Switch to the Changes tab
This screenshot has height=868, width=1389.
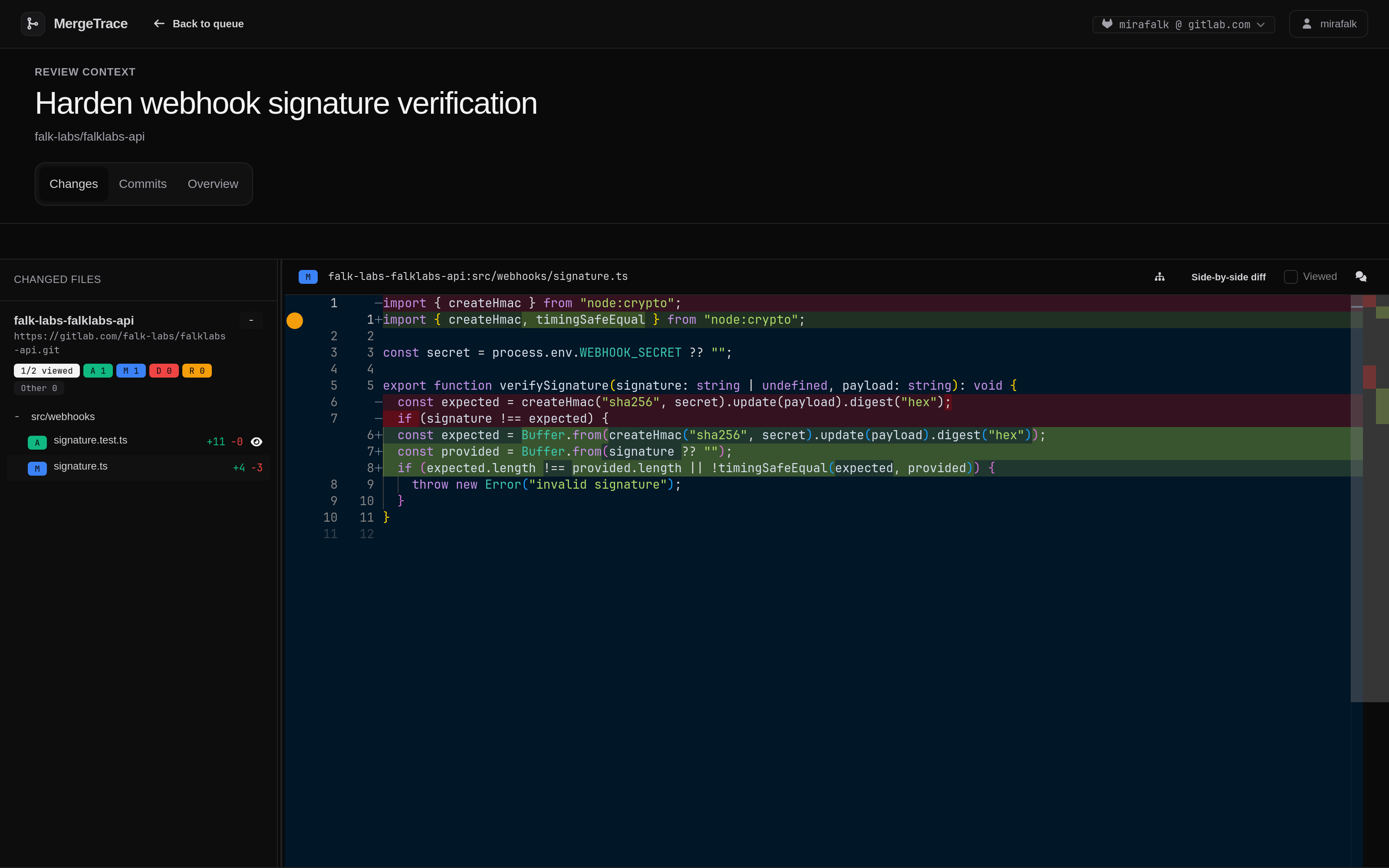coord(73,184)
